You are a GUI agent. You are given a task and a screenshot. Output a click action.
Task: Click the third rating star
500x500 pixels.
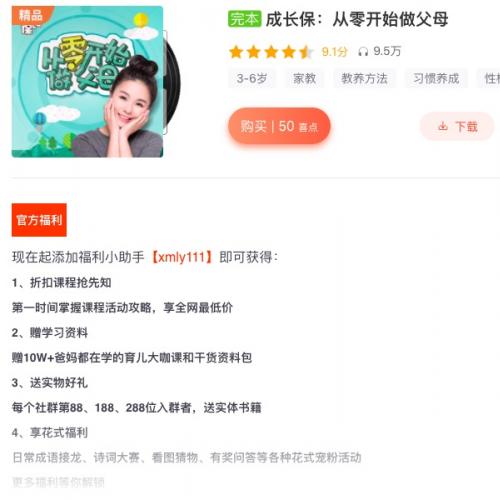point(271,52)
